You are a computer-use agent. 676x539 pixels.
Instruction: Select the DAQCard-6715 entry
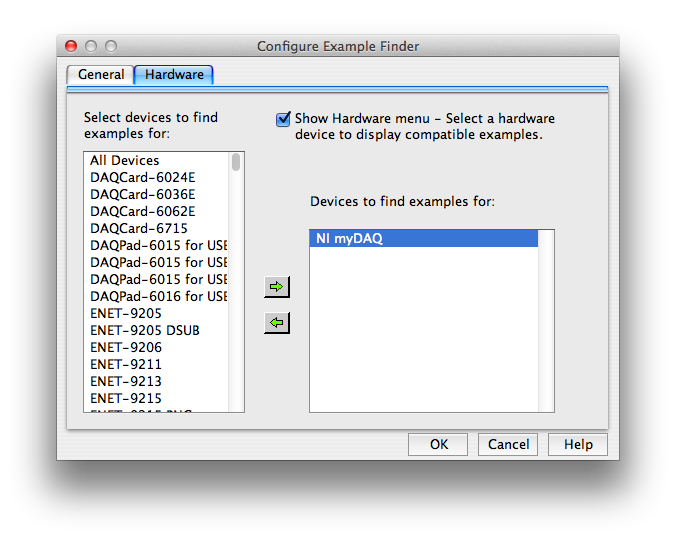[x=139, y=229]
